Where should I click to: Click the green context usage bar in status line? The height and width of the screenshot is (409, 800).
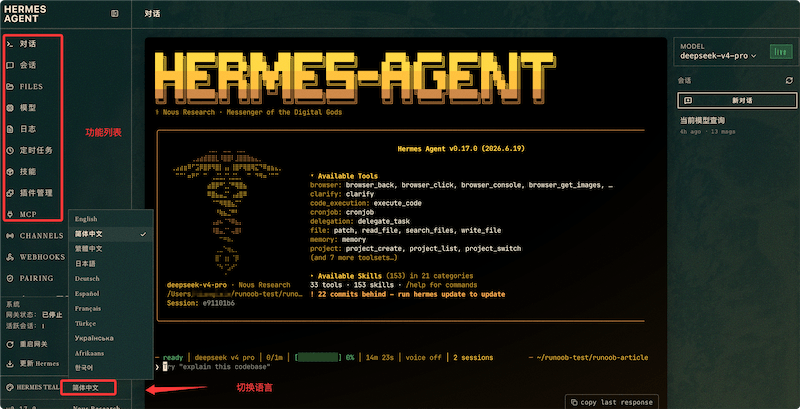click(318, 357)
